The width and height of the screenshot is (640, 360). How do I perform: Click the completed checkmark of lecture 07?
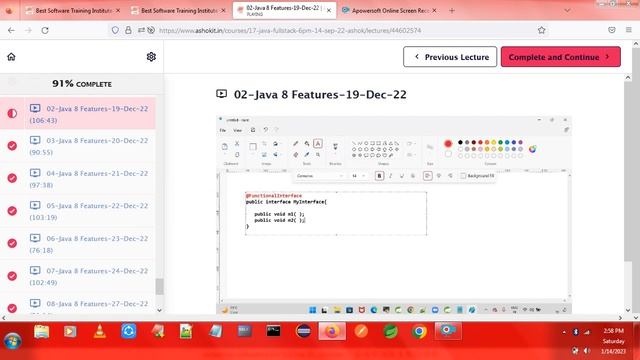point(12,276)
